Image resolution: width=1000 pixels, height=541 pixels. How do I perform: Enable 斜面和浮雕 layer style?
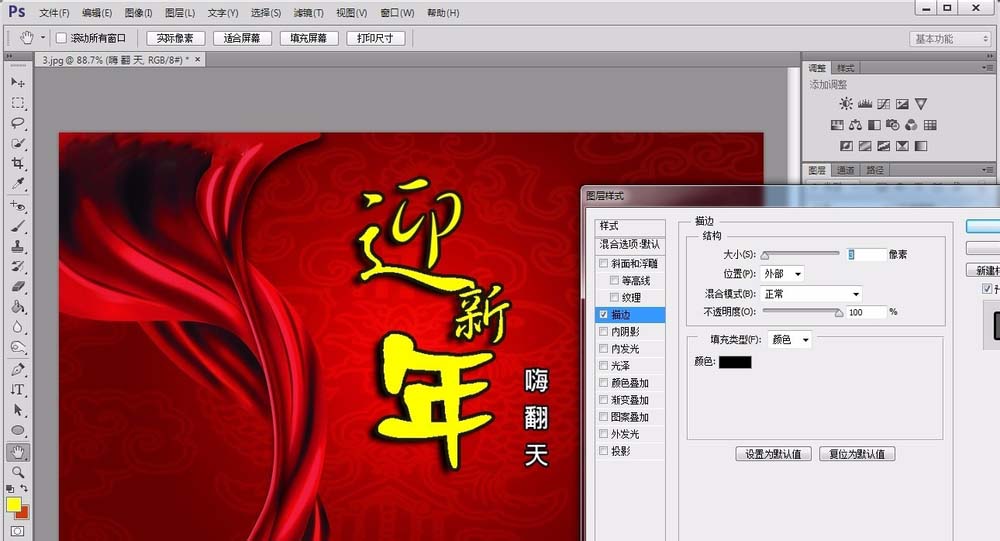coord(604,263)
